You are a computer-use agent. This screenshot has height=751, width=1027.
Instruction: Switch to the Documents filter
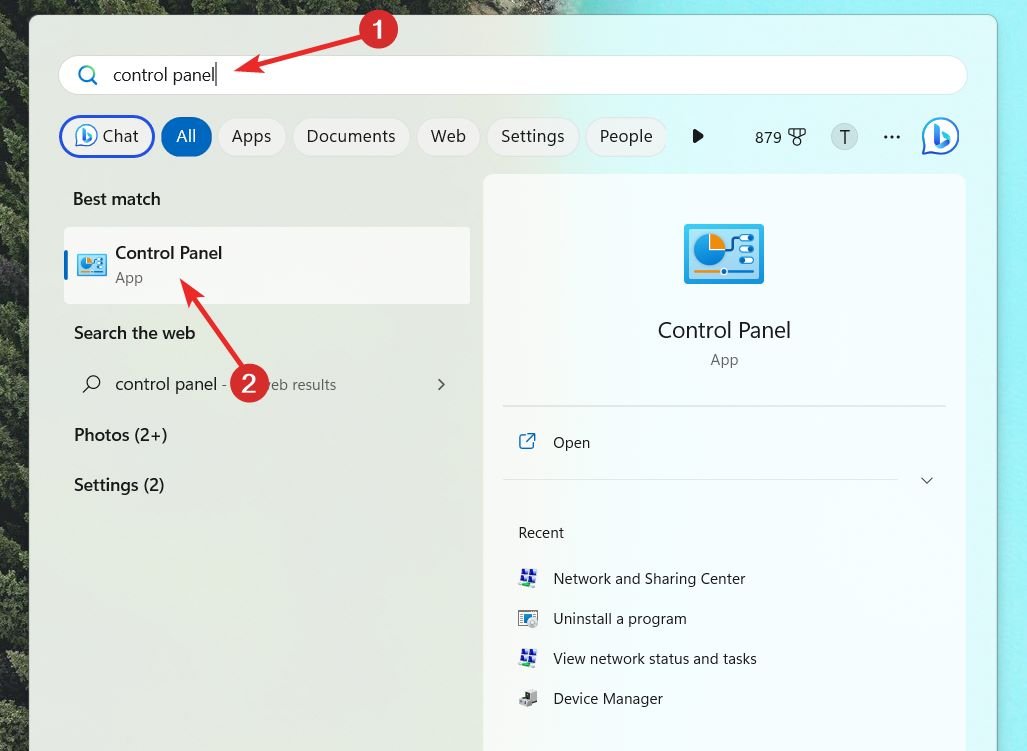[350, 136]
